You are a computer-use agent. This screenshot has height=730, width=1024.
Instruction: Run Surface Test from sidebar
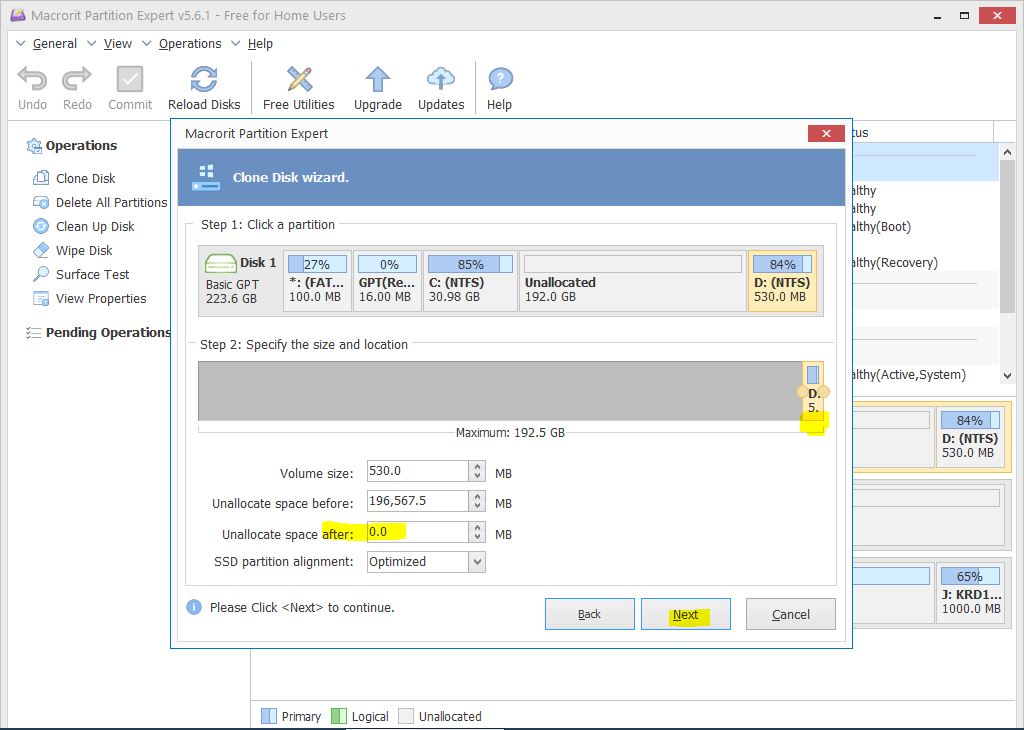coord(92,275)
